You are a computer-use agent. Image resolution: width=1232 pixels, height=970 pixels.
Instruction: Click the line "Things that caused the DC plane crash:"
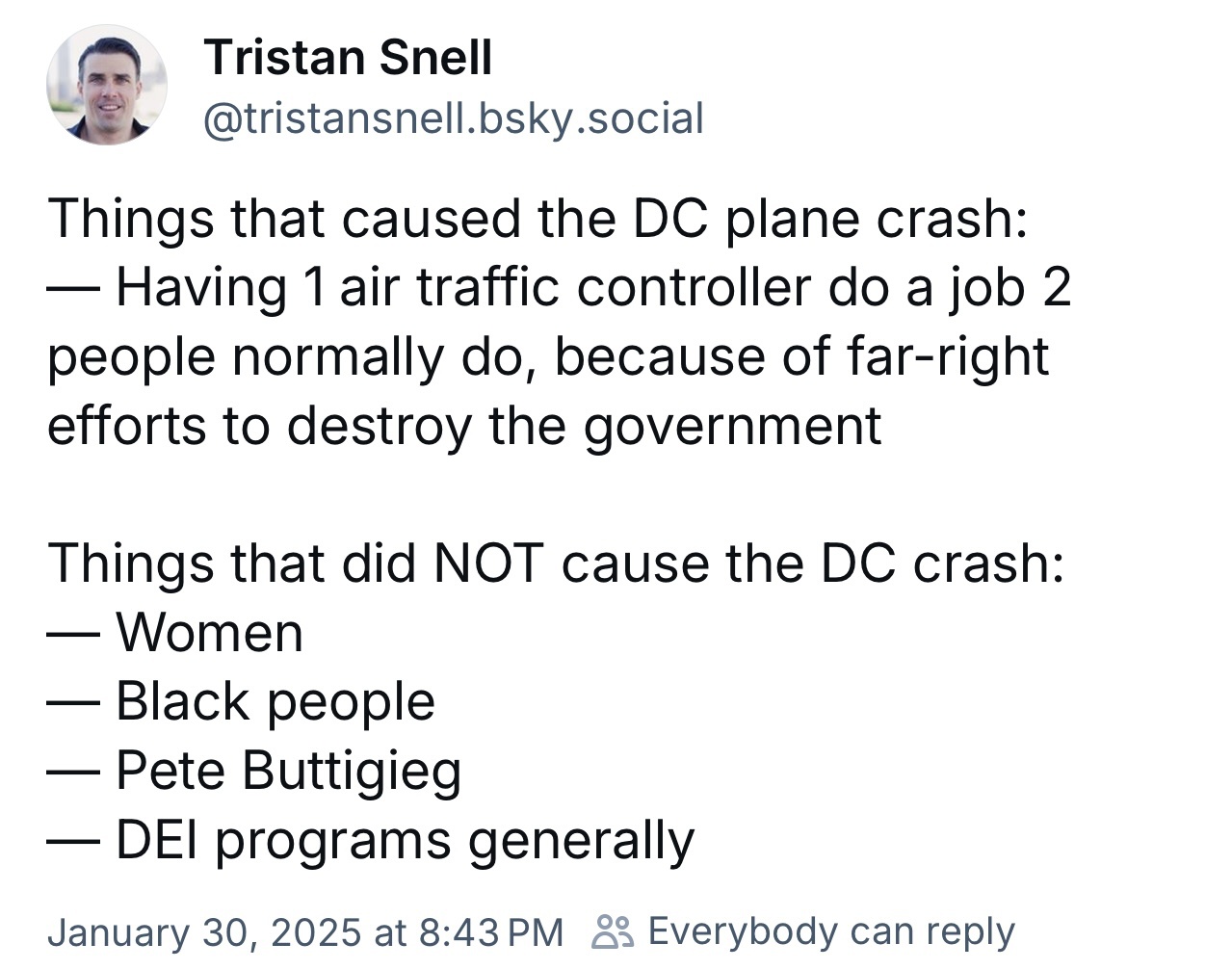pyautogui.click(x=538, y=218)
